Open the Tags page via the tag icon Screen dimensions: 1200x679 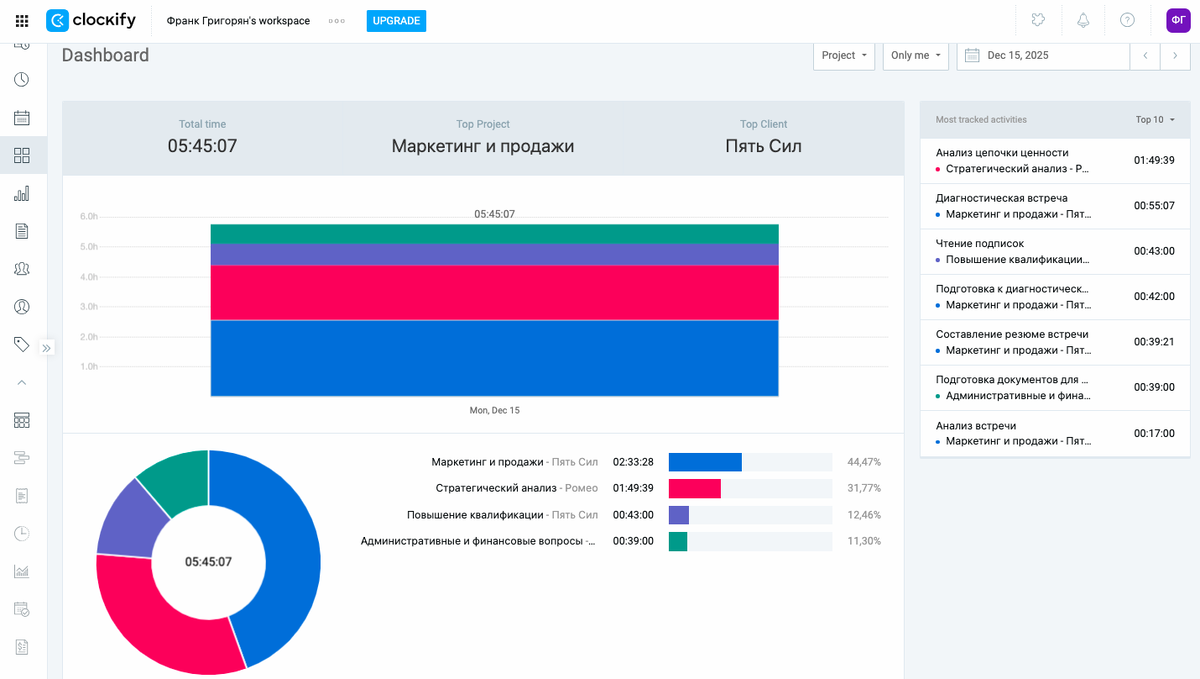[22, 344]
